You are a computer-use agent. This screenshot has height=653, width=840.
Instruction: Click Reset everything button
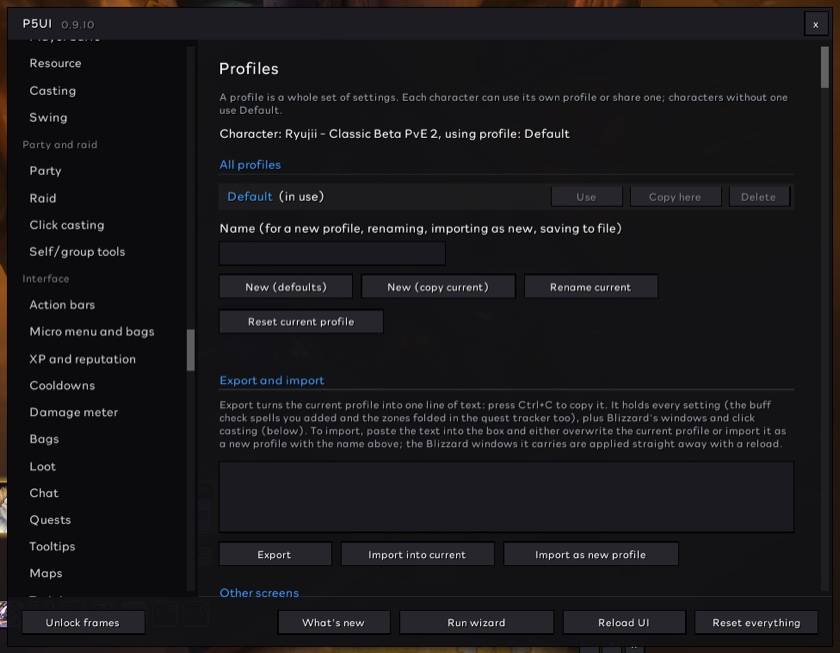point(756,622)
